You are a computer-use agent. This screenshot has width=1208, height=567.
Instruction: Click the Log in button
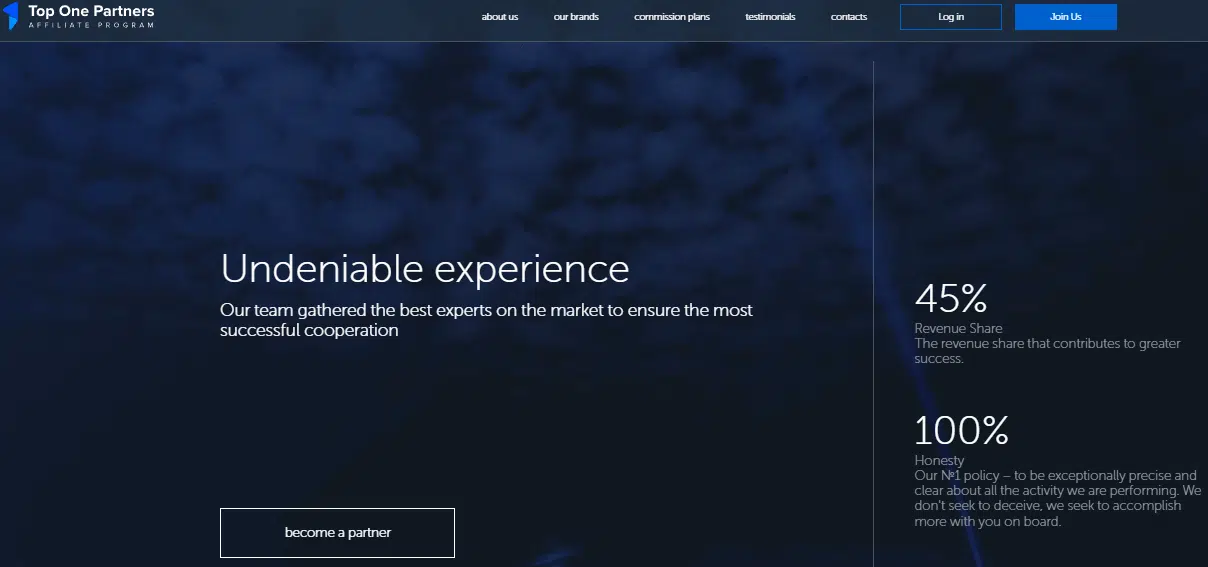pos(951,17)
